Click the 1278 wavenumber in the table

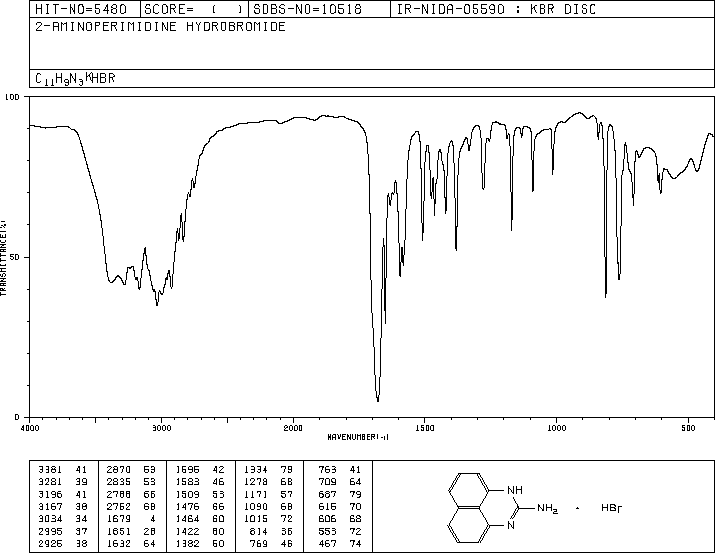256,481
